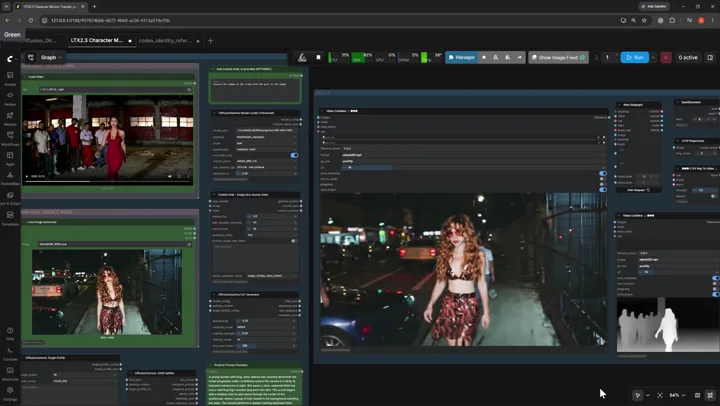Open the Graph dropdown
The height and width of the screenshot is (406, 720).
(x=51, y=57)
